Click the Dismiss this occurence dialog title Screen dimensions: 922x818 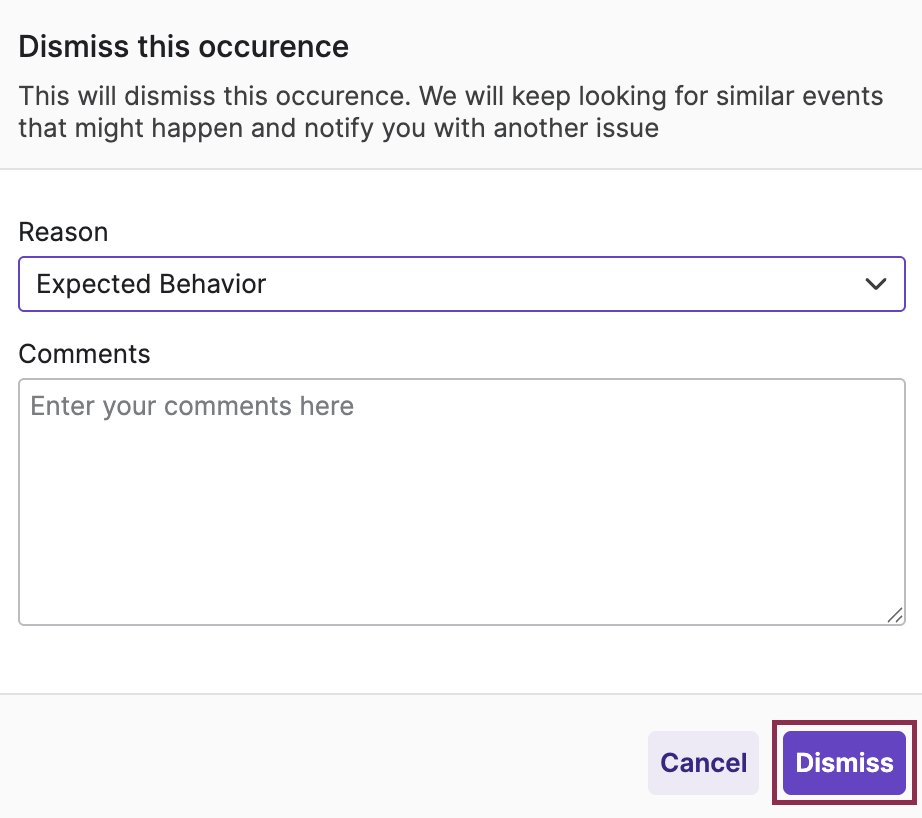click(183, 46)
